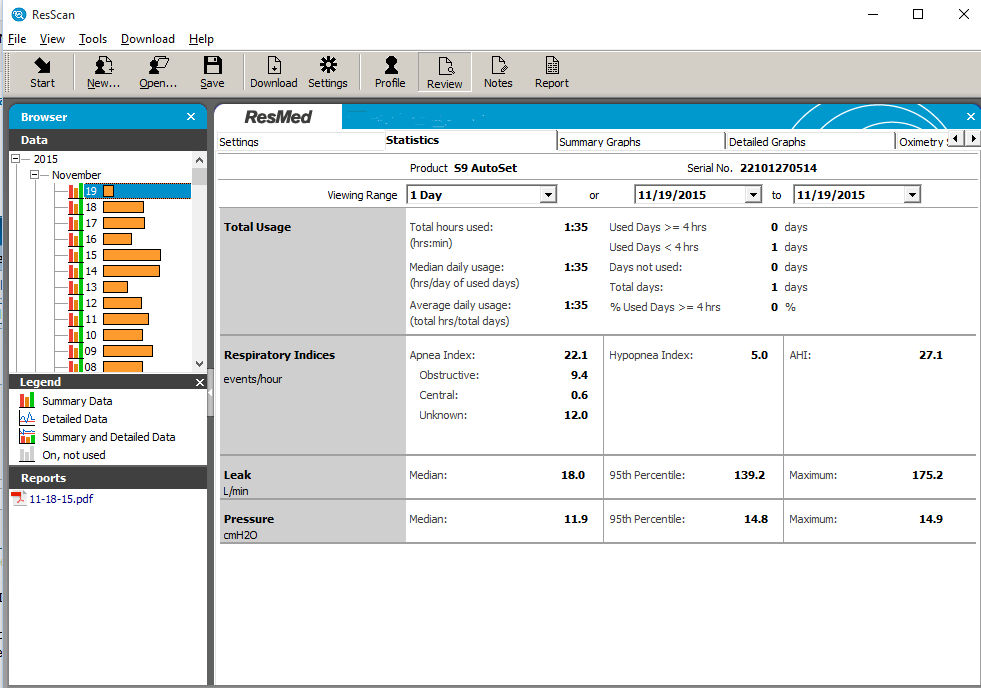The width and height of the screenshot is (981, 688).
Task: Click the AHI value 27.1
Action: point(930,355)
